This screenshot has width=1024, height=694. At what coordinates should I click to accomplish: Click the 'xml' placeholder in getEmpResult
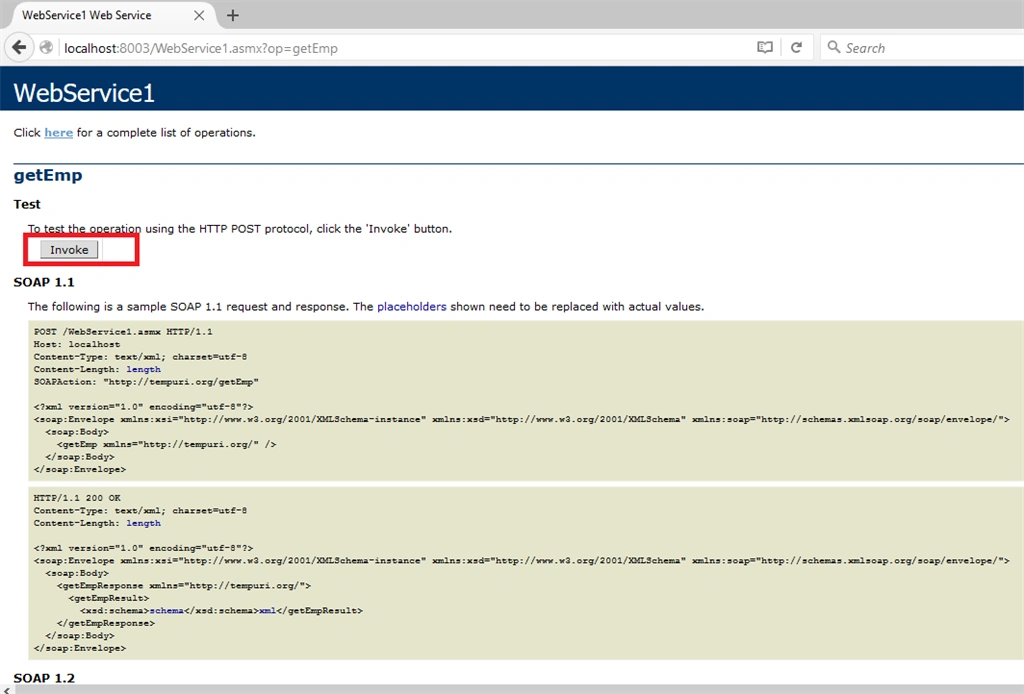point(267,610)
